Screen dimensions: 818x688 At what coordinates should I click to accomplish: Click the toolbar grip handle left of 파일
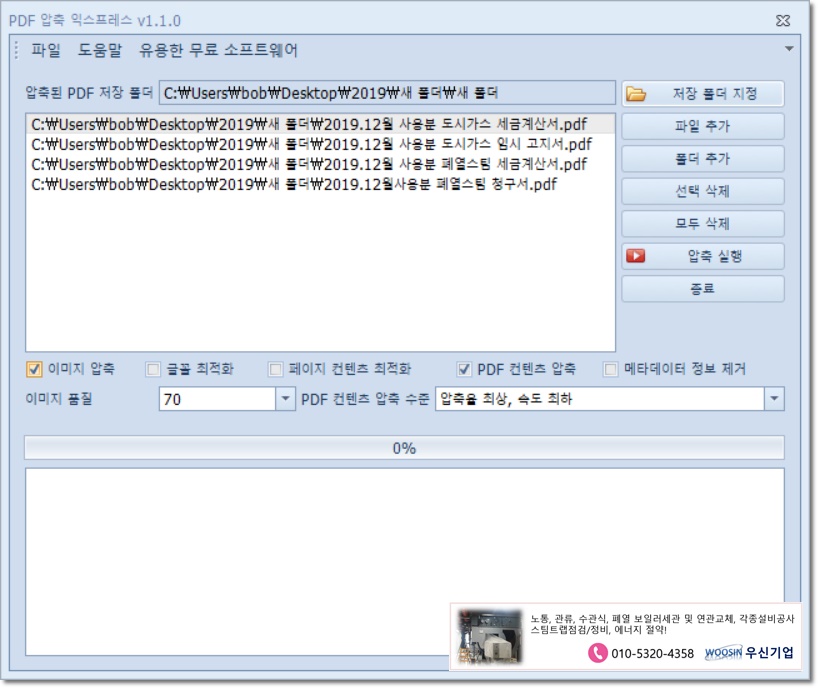[x=17, y=50]
